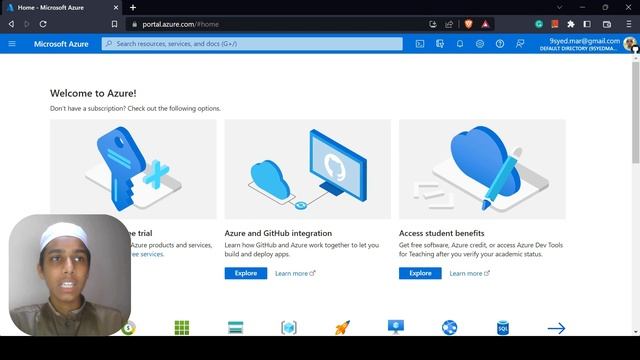Open the browser main menu
Screen dimensions: 640x360
(629, 24)
